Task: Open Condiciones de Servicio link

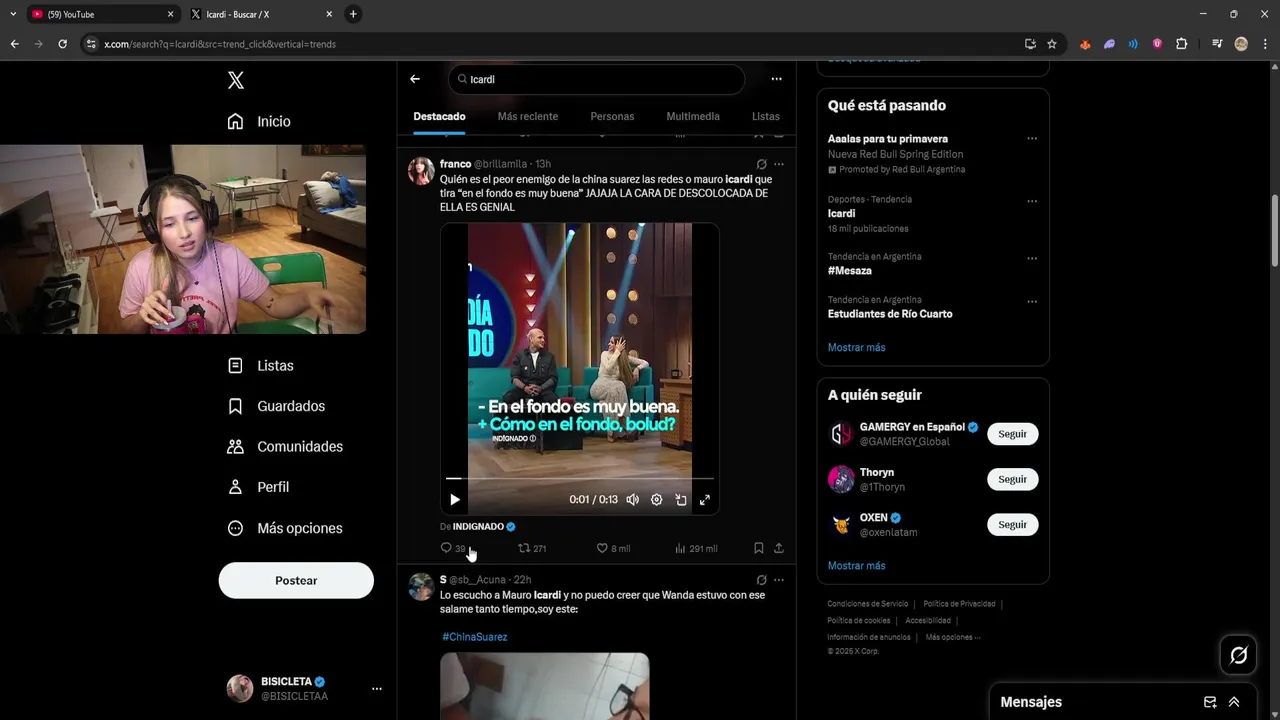Action: tap(868, 604)
